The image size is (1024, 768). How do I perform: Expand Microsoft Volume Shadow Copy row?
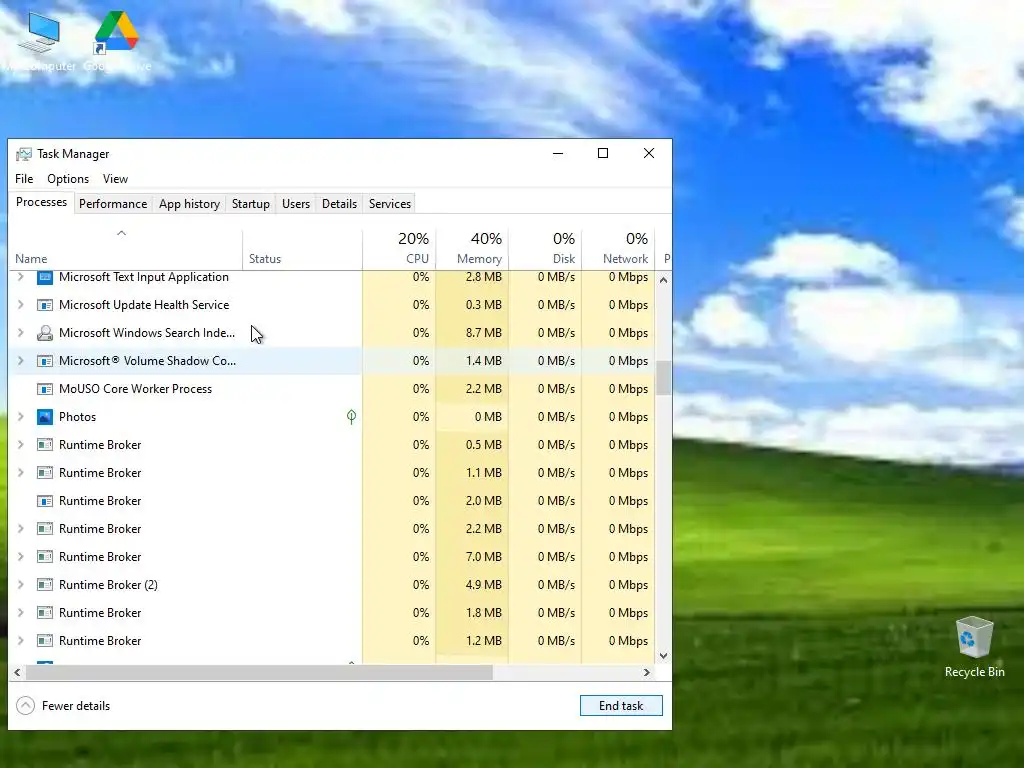coord(20,361)
